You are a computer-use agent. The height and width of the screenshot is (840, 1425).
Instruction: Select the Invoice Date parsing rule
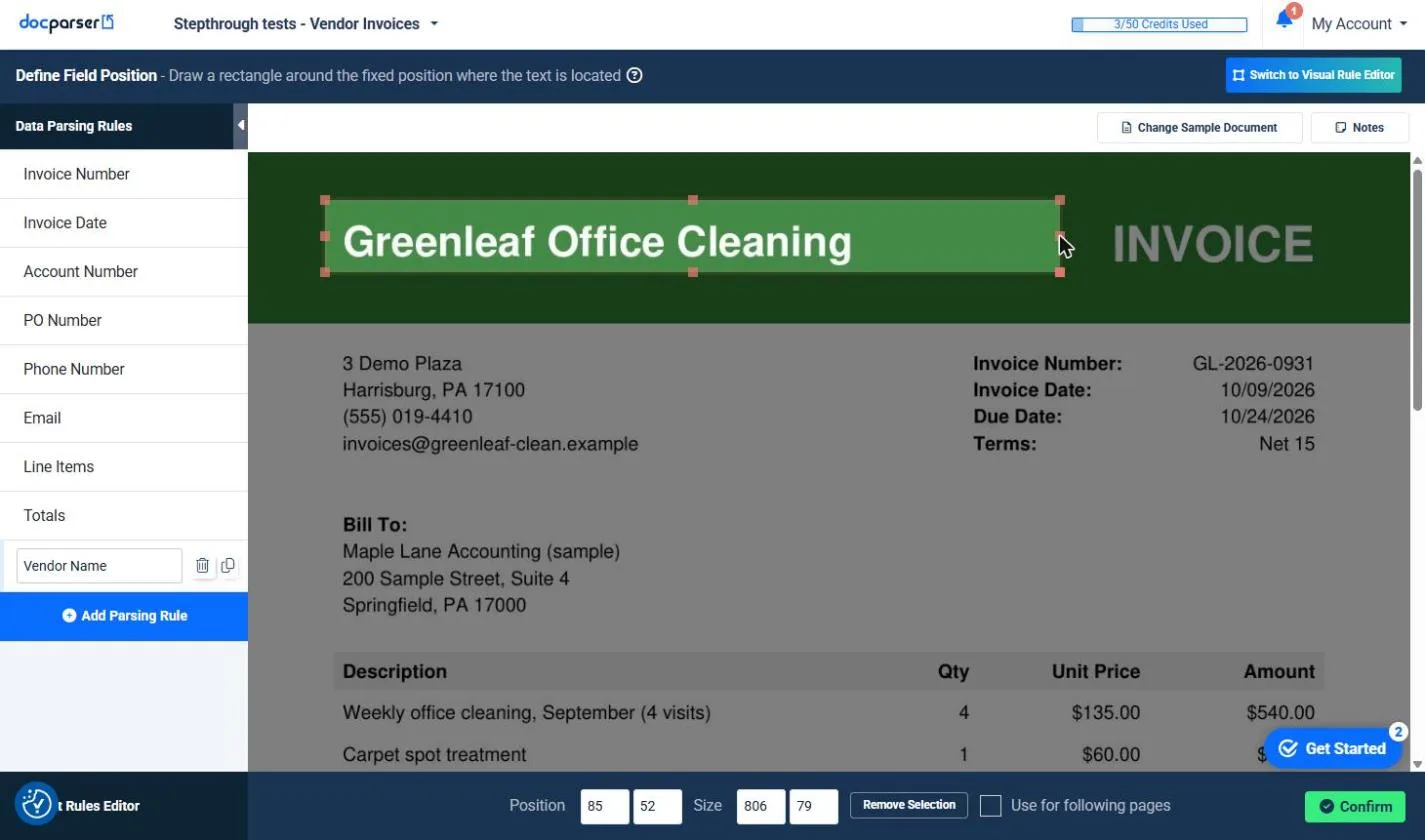point(124,223)
